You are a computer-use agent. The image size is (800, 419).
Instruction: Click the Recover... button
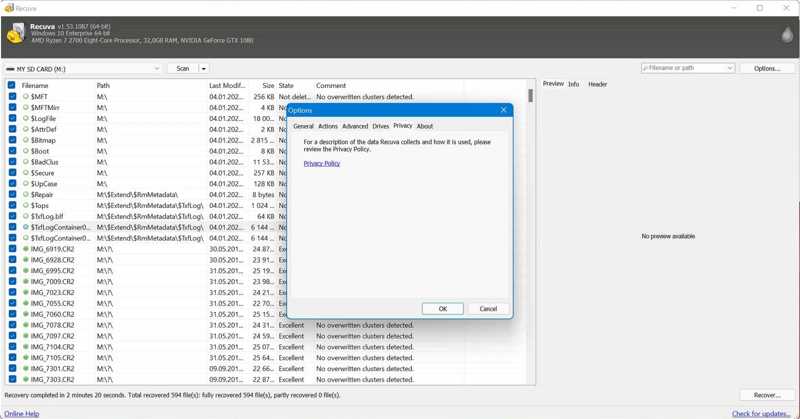coord(767,395)
